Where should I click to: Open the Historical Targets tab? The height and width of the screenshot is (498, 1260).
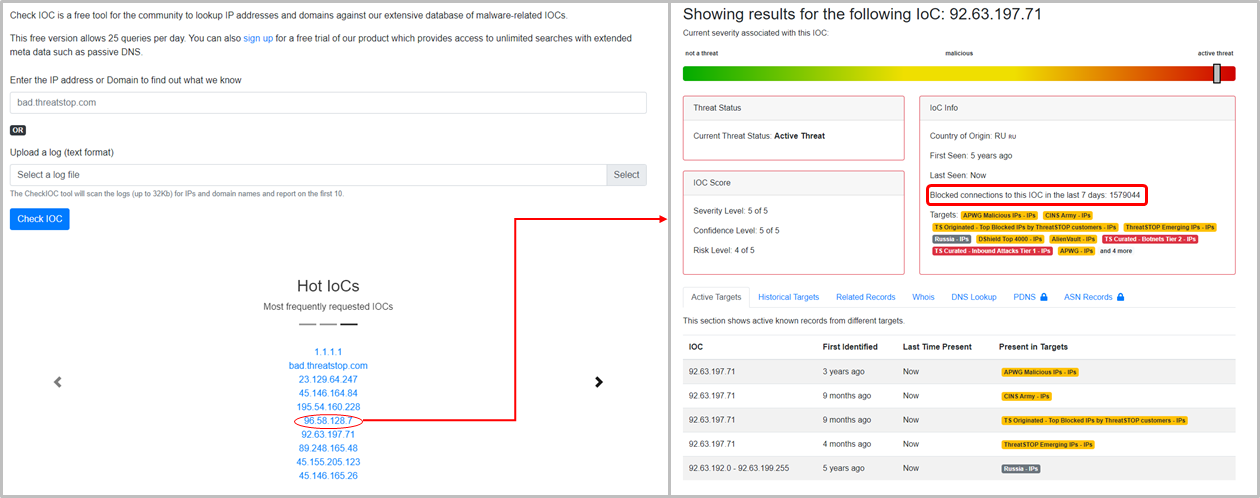tap(789, 297)
